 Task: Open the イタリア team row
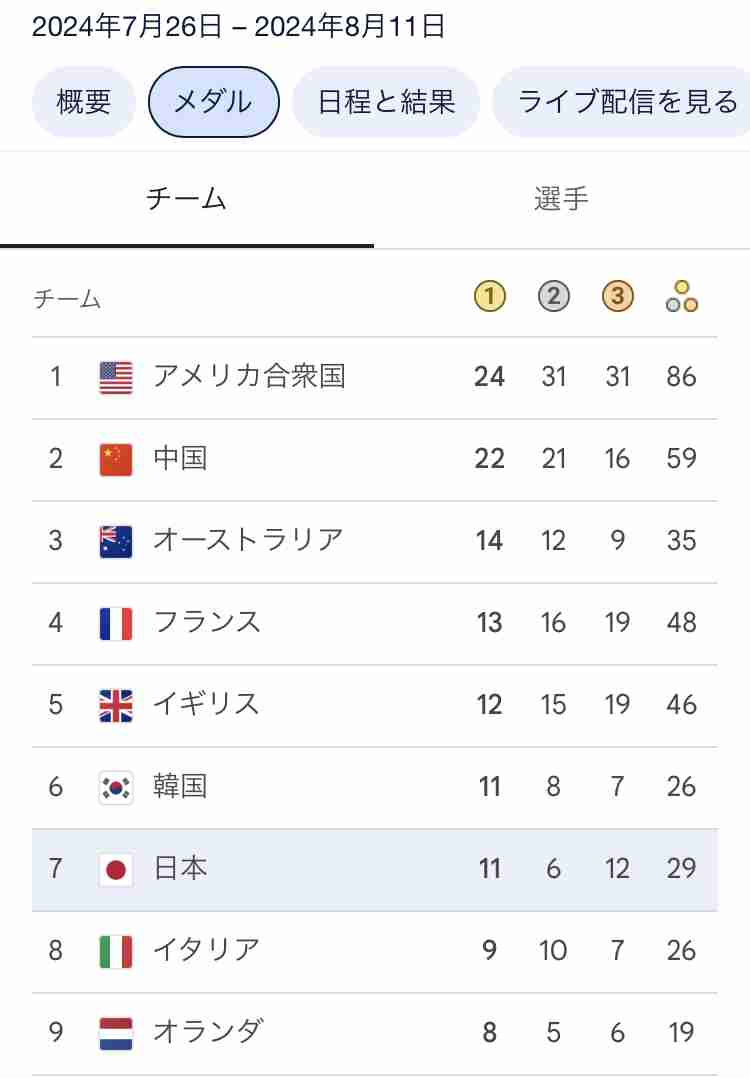375,952
